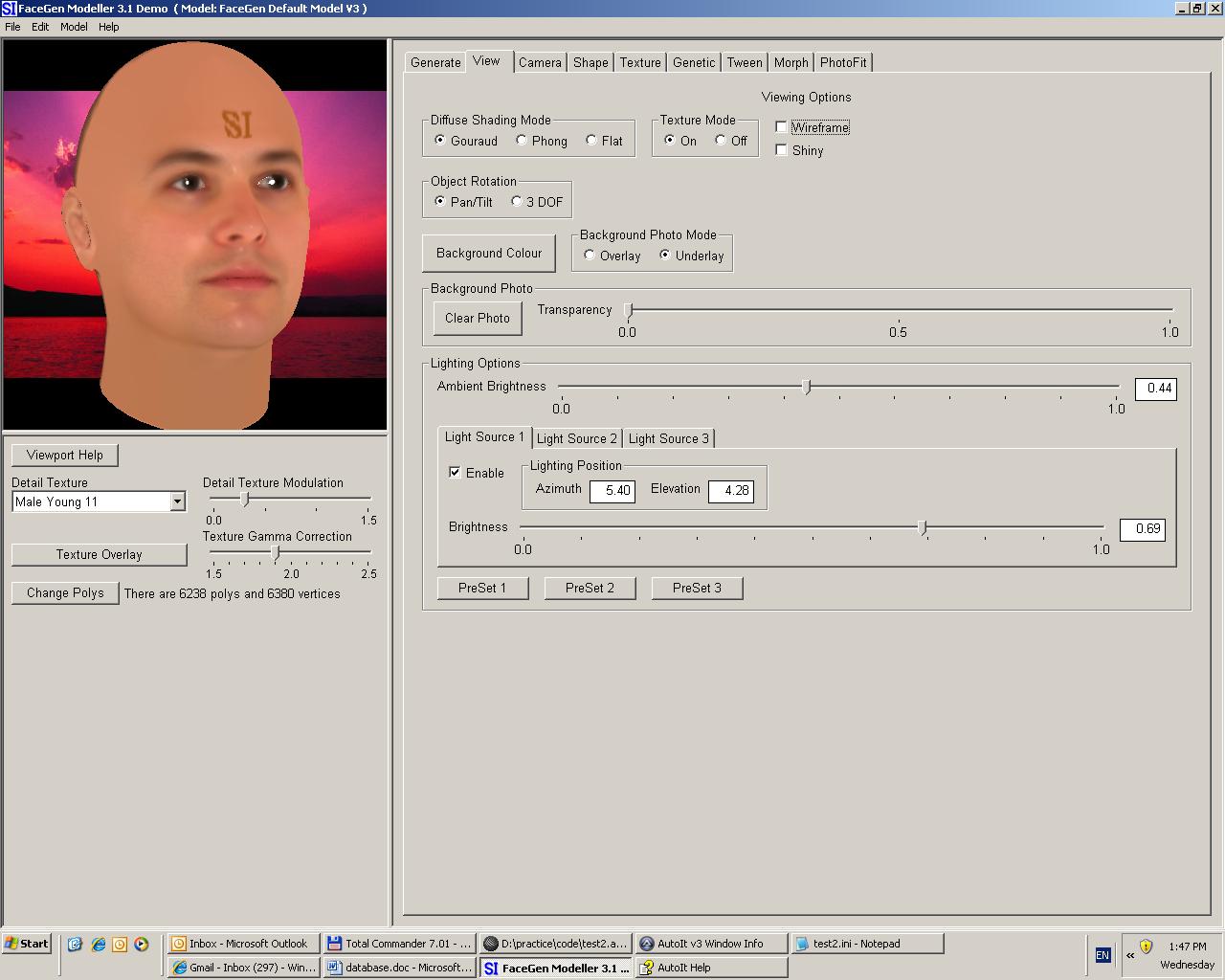Click the Background Colour button
This screenshot has width=1225, height=980.
coord(488,254)
